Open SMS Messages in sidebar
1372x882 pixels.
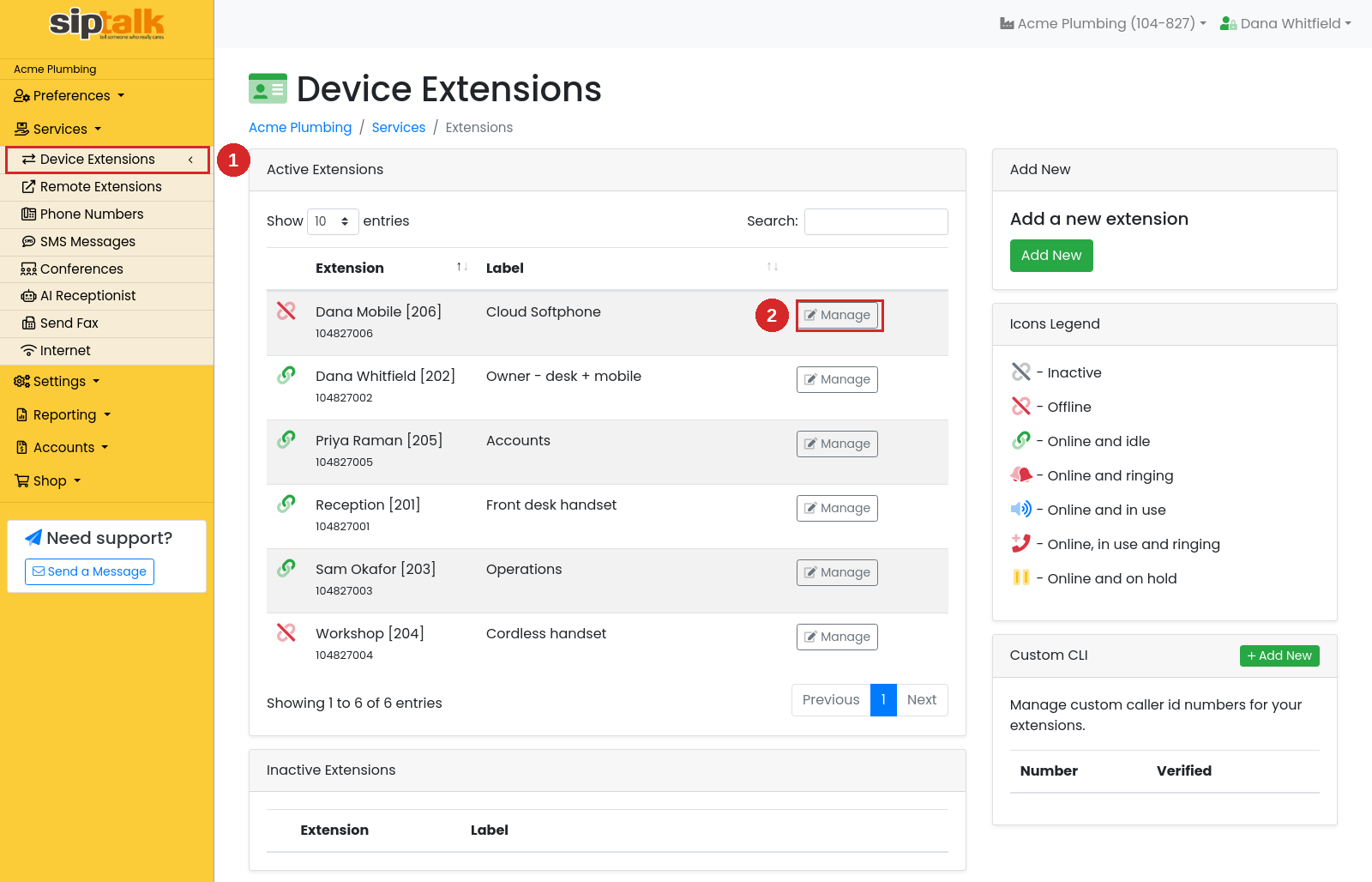pos(107,242)
